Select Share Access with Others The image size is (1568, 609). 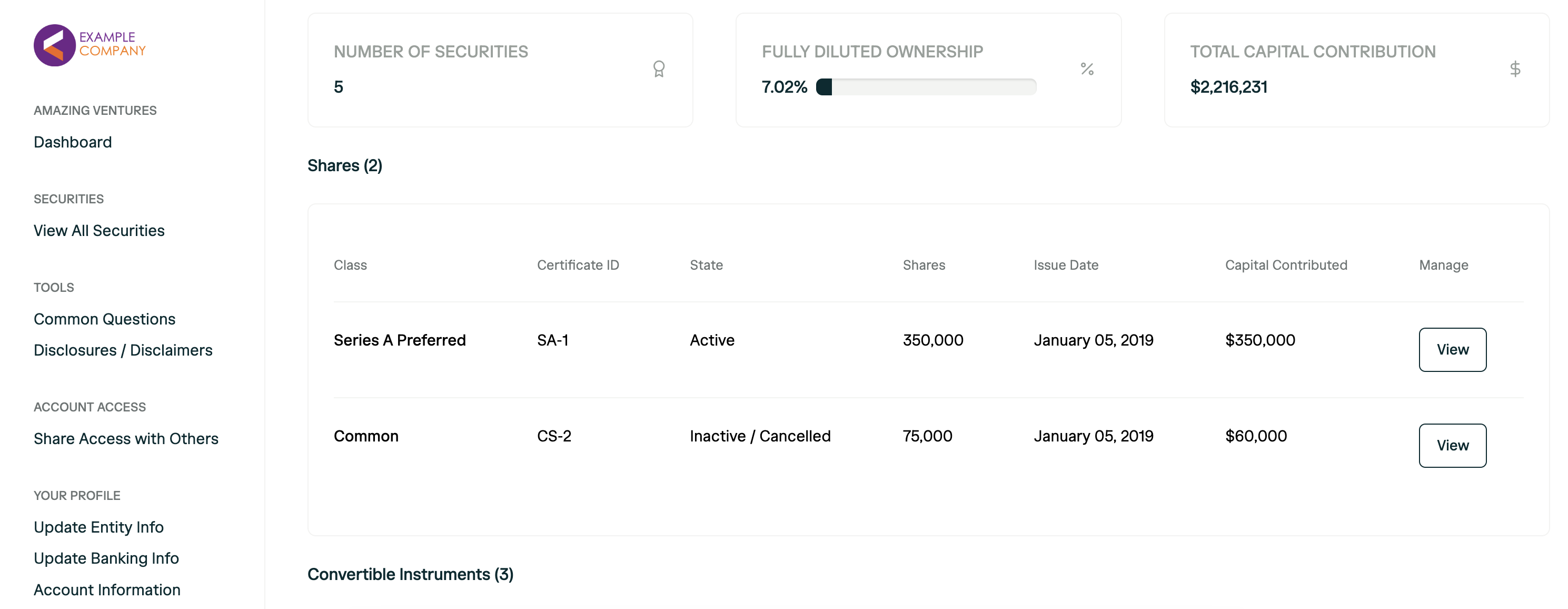[x=125, y=438]
